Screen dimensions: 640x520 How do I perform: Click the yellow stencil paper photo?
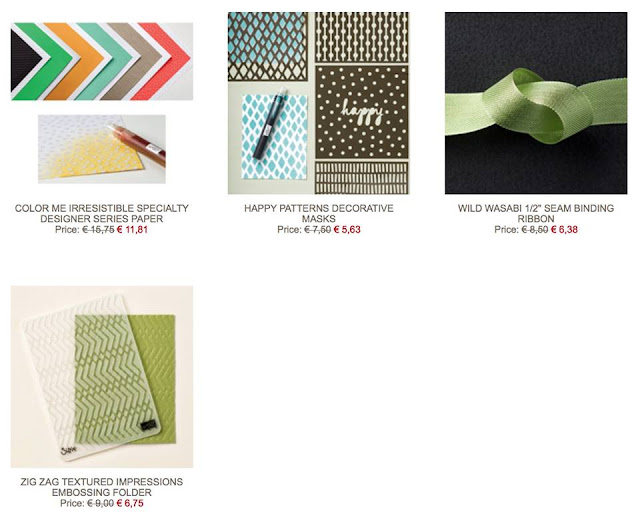(x=102, y=149)
